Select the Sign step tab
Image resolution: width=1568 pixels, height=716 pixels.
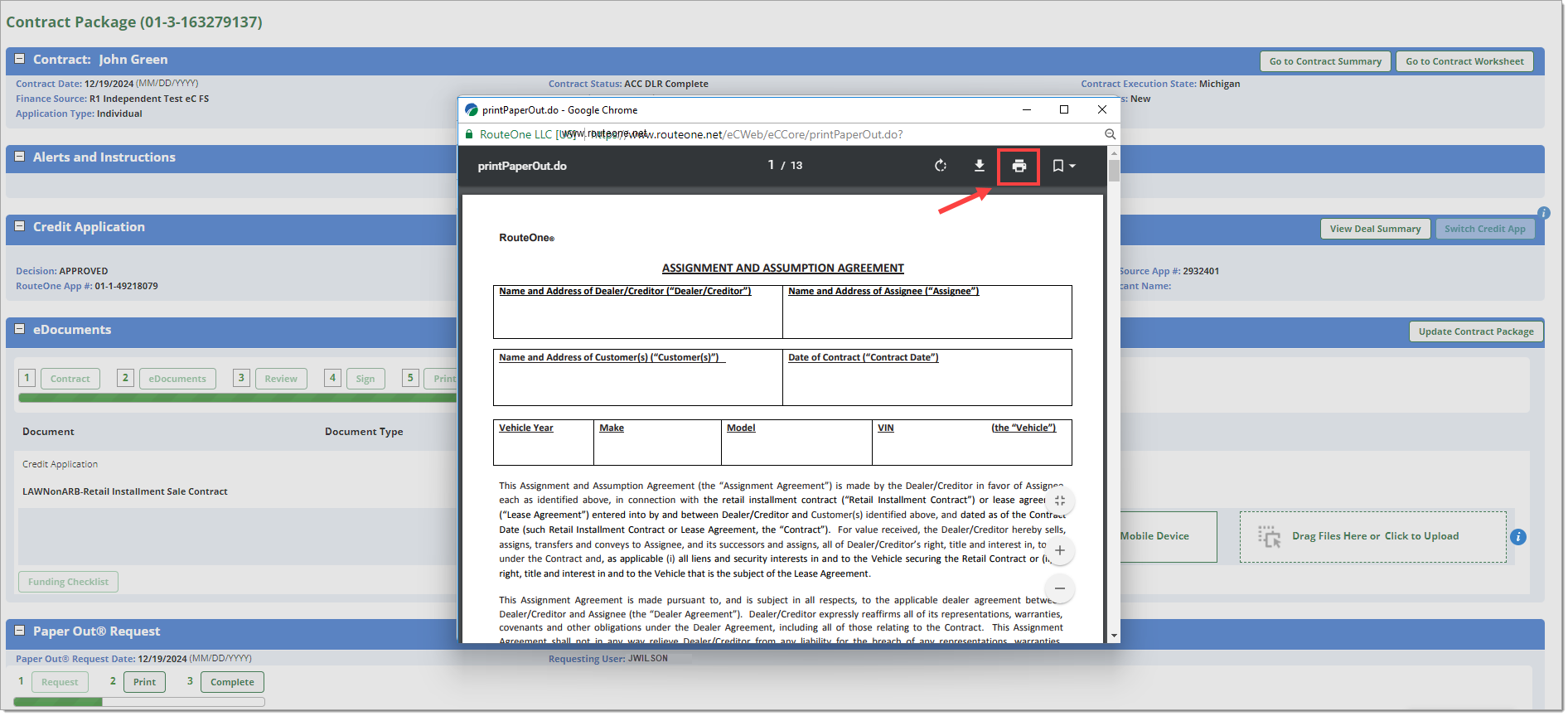(x=365, y=379)
